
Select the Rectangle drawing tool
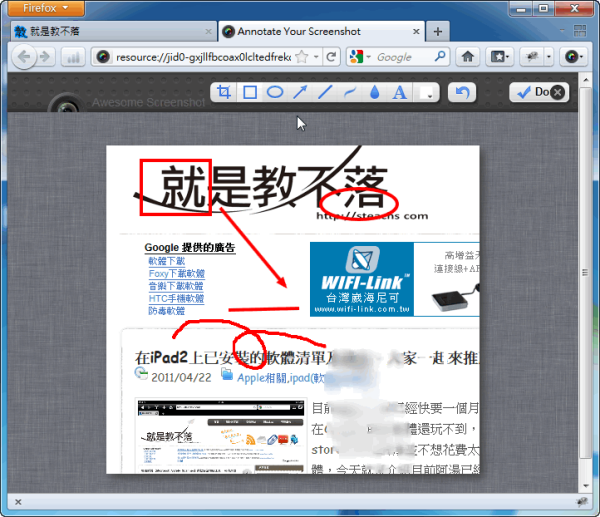(x=250, y=92)
